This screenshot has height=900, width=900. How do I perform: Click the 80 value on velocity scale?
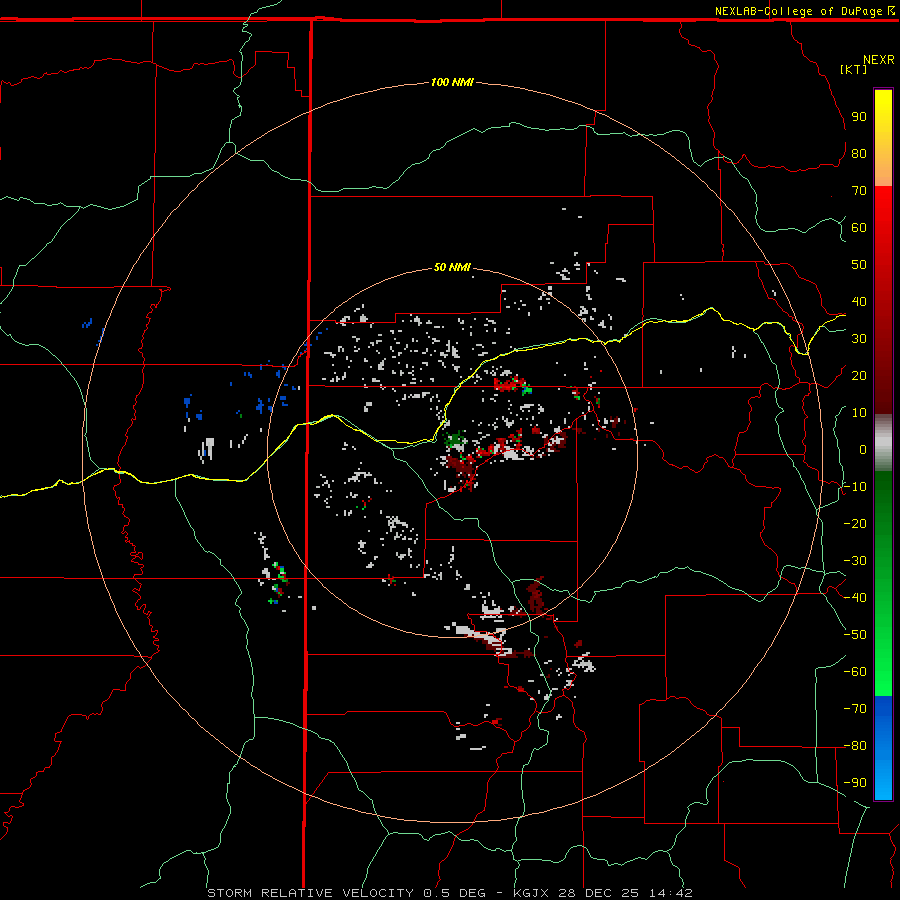pos(859,153)
